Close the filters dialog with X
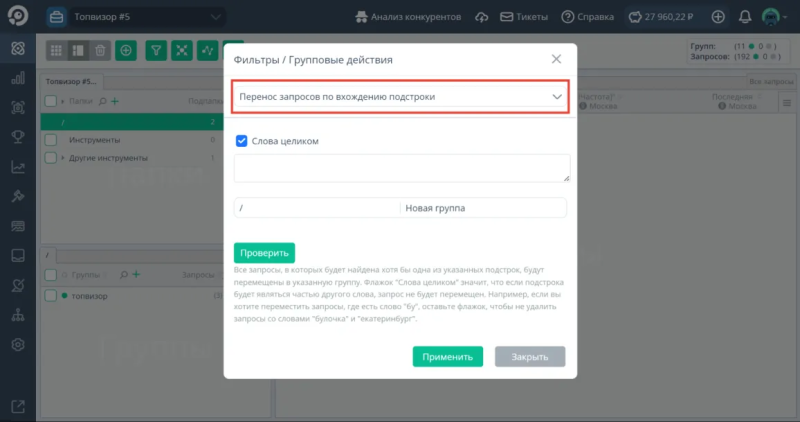 click(557, 60)
